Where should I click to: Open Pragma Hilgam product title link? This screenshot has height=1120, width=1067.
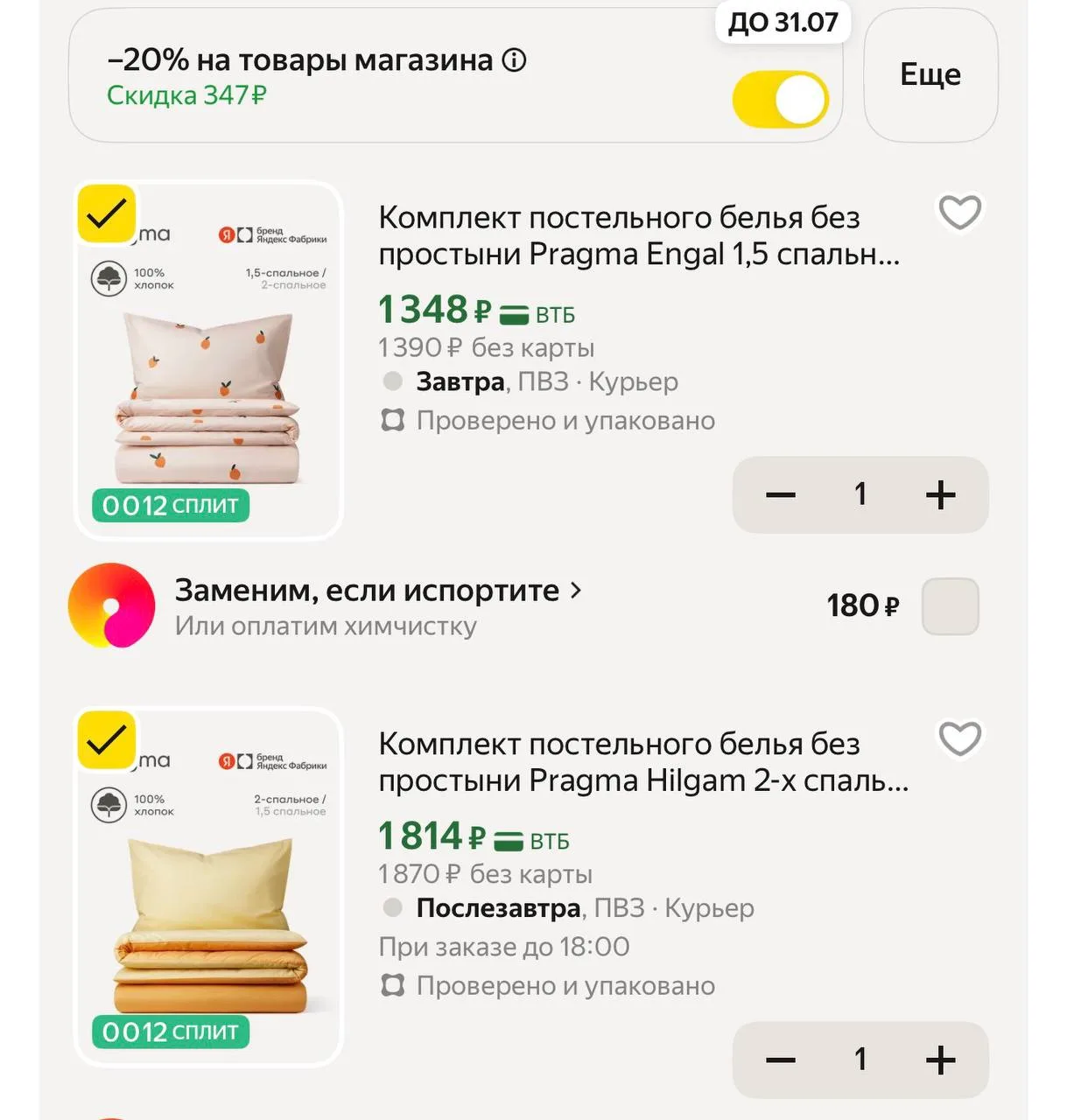pyautogui.click(x=643, y=762)
